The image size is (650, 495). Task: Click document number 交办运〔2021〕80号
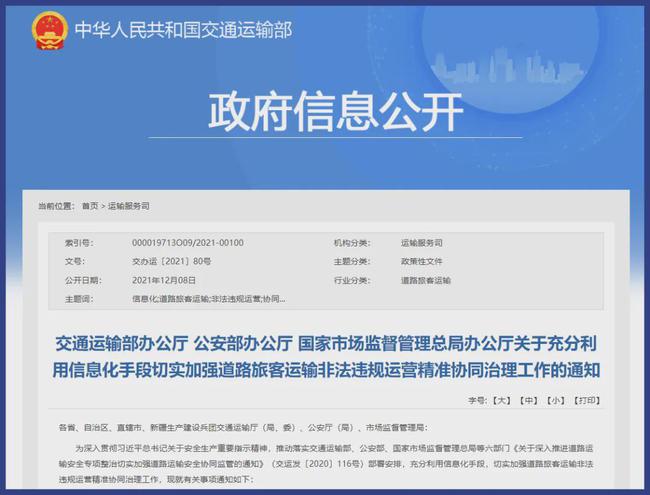click(167, 261)
